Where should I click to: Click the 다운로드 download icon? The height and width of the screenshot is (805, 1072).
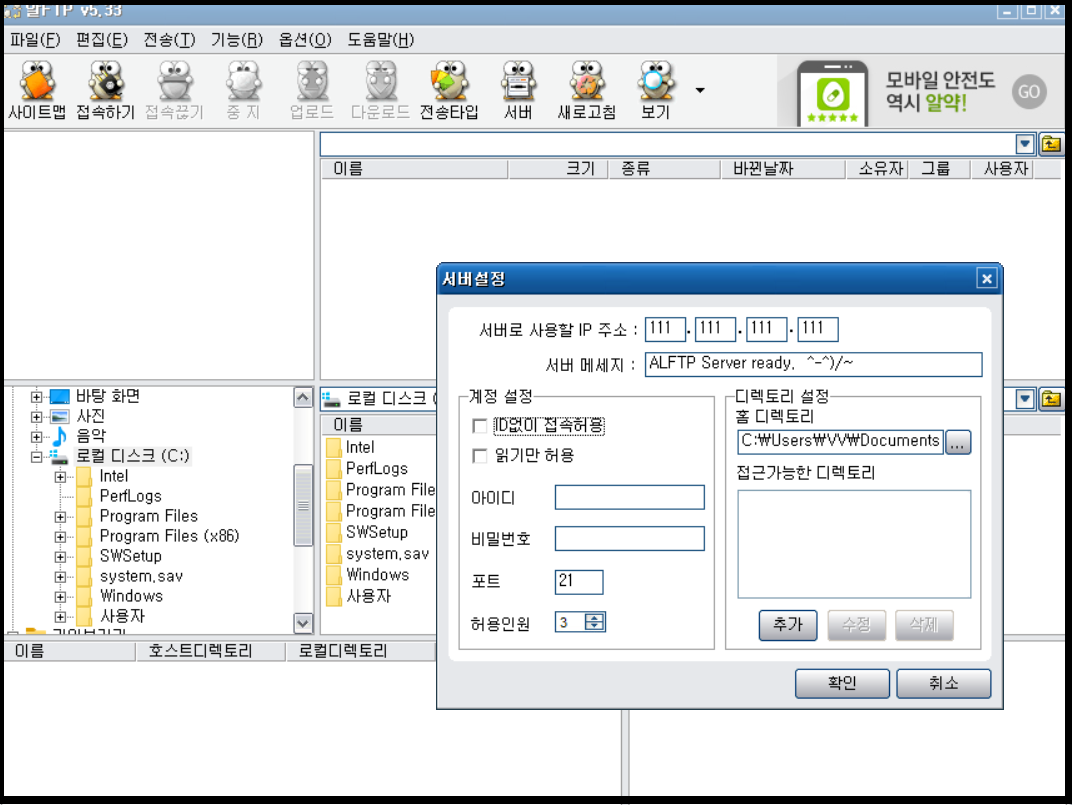380,90
